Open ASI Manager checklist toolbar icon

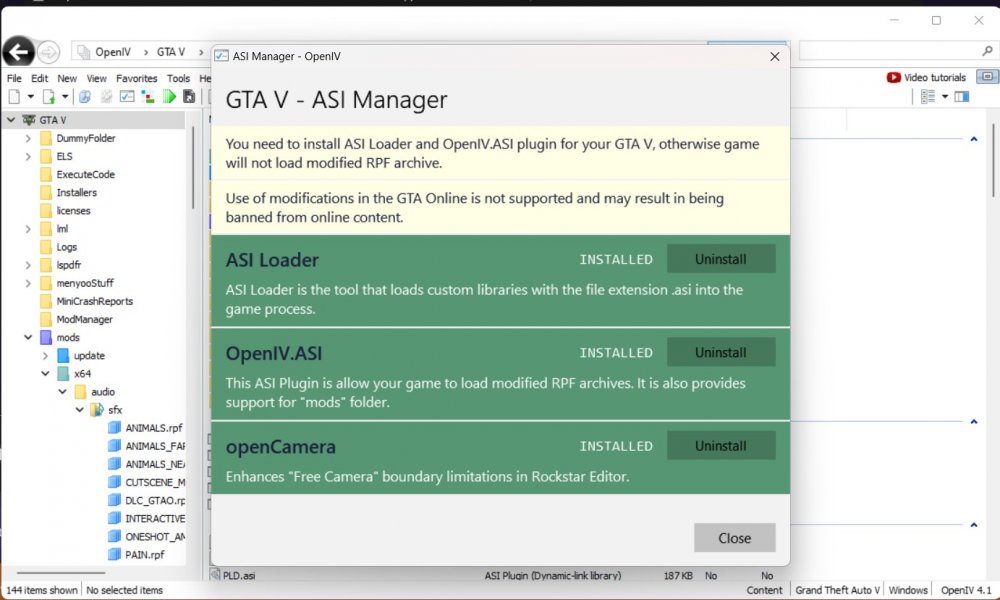coord(127,97)
